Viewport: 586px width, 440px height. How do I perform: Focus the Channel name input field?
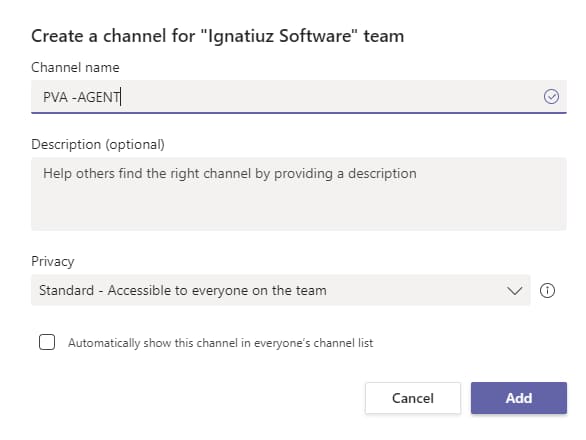tap(299, 97)
